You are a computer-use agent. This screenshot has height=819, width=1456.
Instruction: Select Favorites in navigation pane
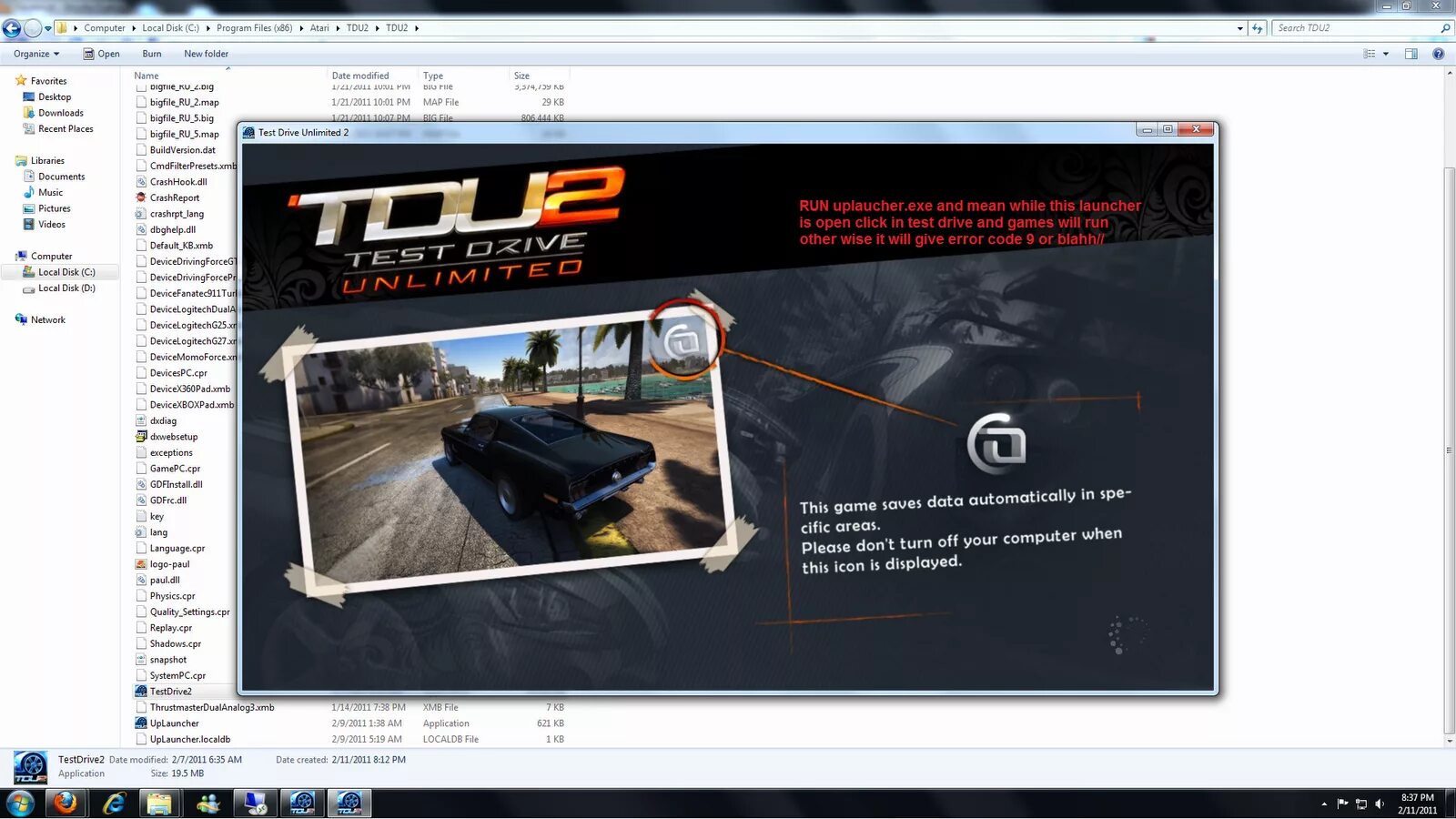(x=48, y=81)
